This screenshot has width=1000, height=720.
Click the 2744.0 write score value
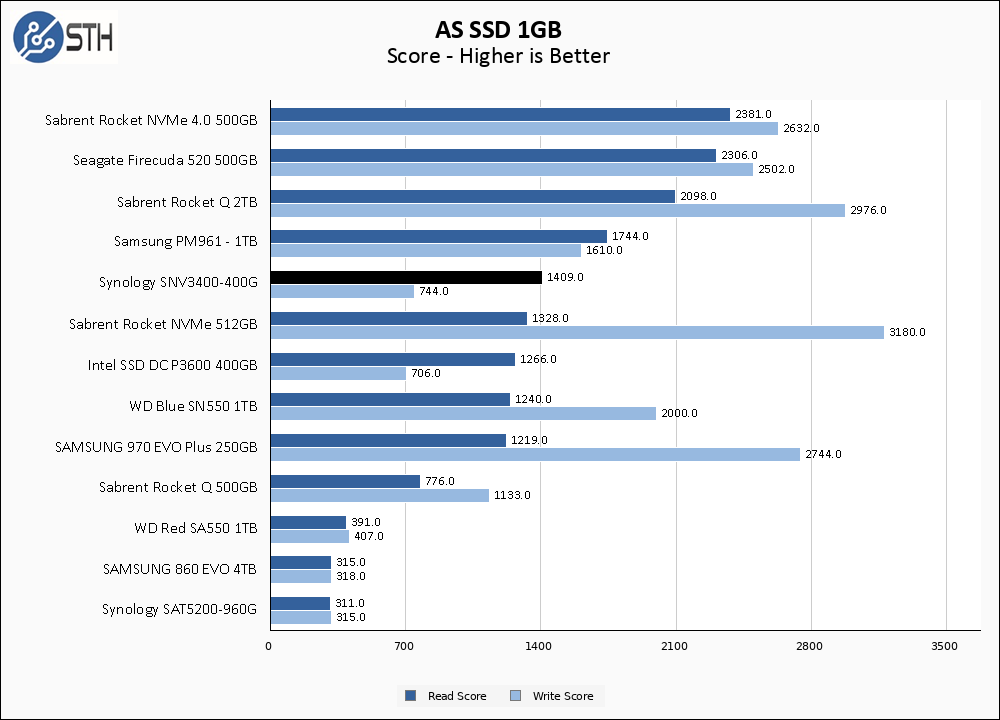823,454
